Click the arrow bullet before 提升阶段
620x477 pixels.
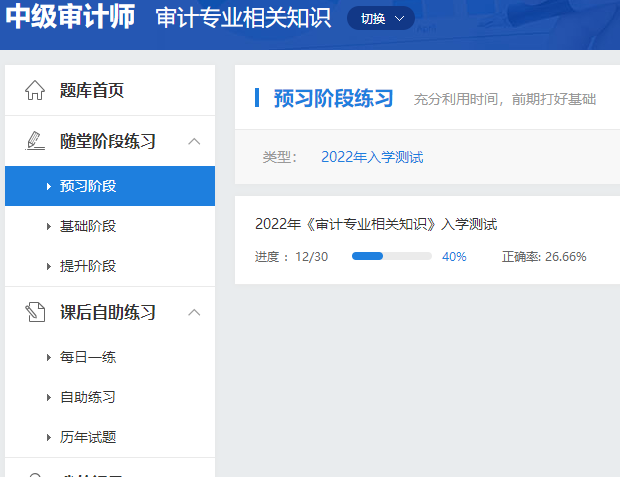49,266
